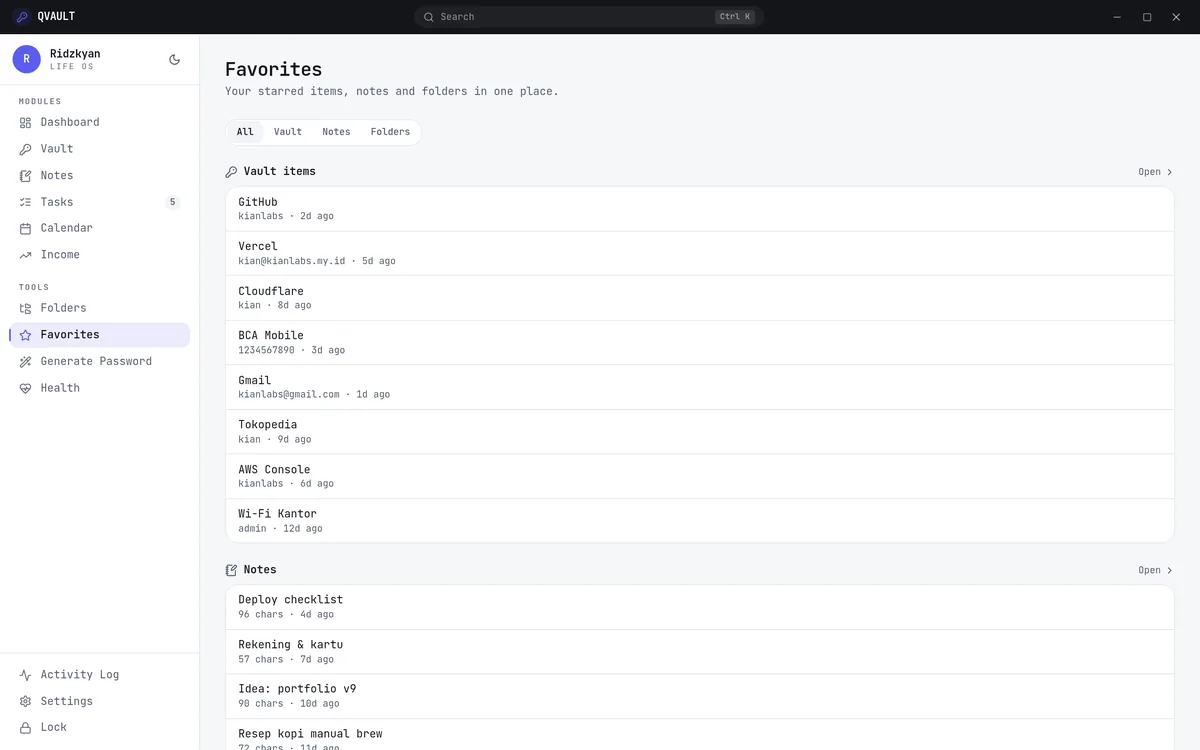Click the Settings gear icon
The height and width of the screenshot is (750, 1200).
click(26, 701)
